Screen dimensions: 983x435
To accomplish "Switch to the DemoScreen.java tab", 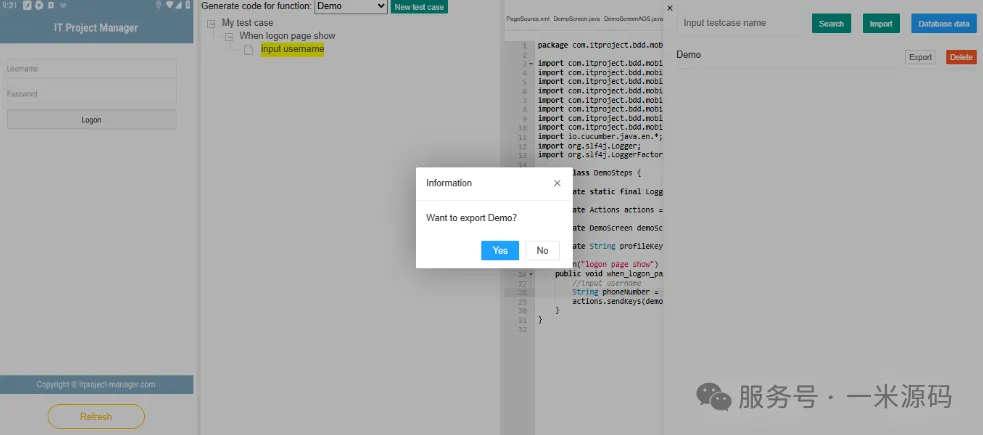I will click(576, 19).
